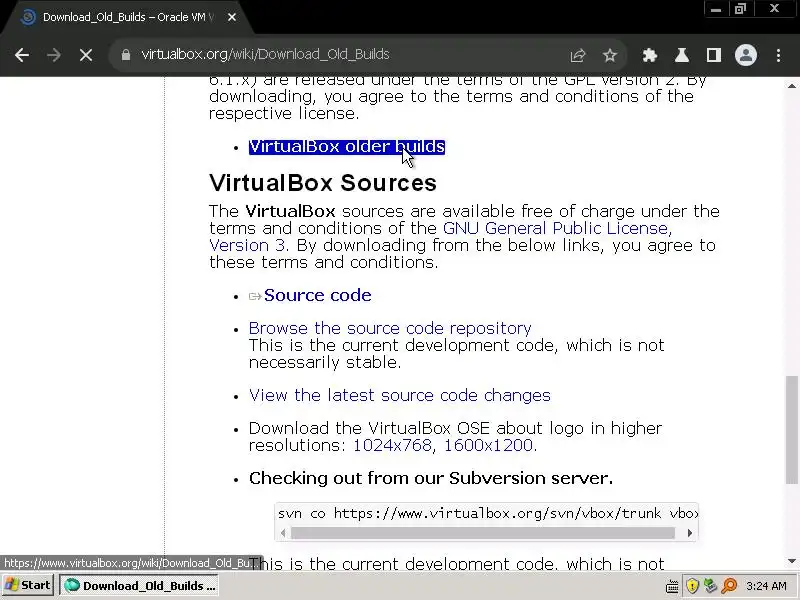Share this page from address bar
Screen dimensions: 800x600
(x=578, y=55)
